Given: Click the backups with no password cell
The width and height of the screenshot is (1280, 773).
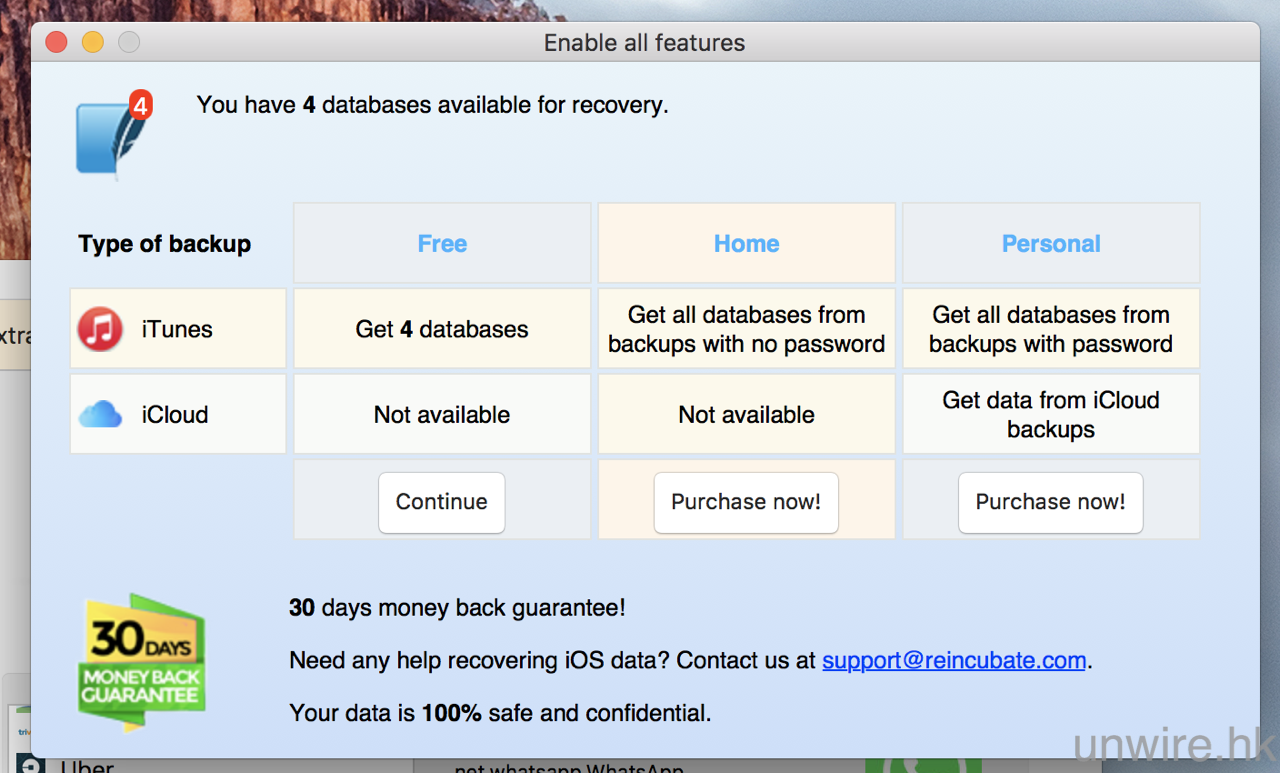Looking at the screenshot, I should pos(746,329).
